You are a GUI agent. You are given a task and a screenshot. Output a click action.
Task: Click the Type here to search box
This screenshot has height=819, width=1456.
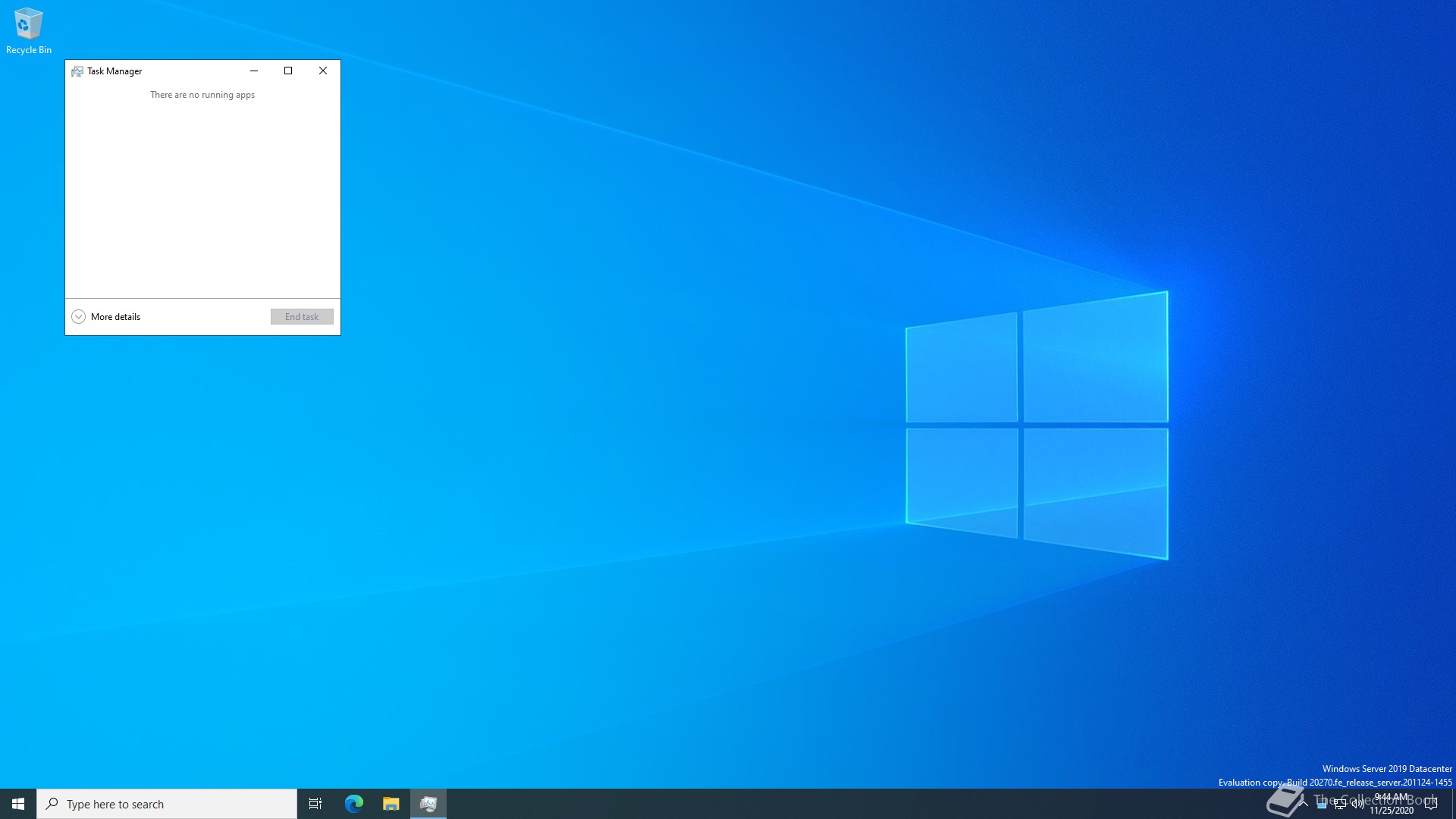(x=167, y=804)
